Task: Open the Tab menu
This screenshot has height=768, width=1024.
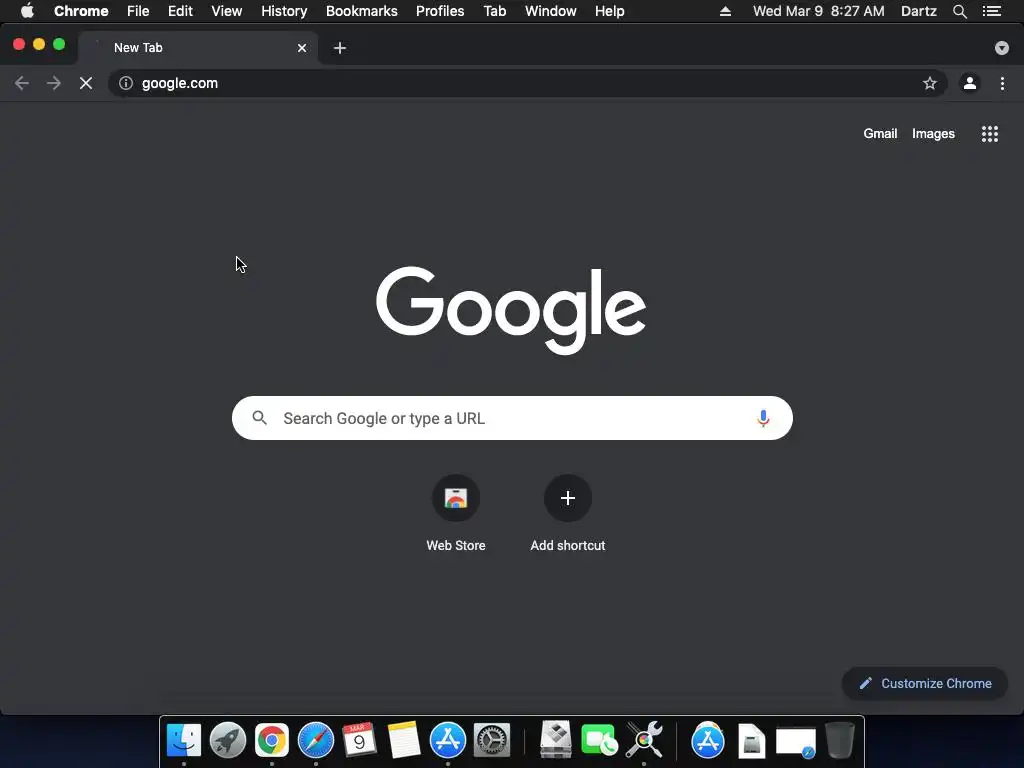Action: pos(495,11)
